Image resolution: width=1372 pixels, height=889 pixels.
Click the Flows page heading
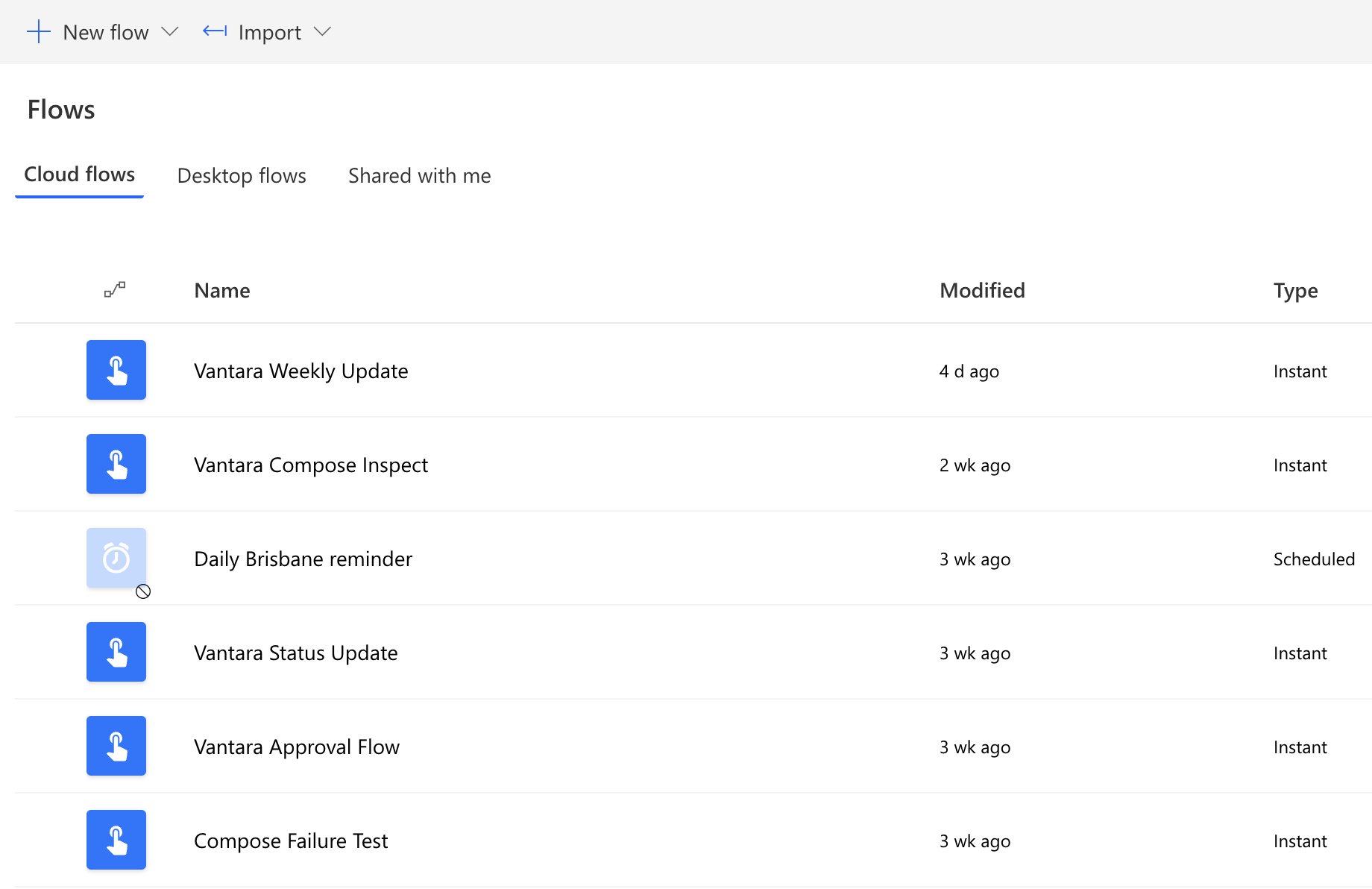(x=61, y=110)
